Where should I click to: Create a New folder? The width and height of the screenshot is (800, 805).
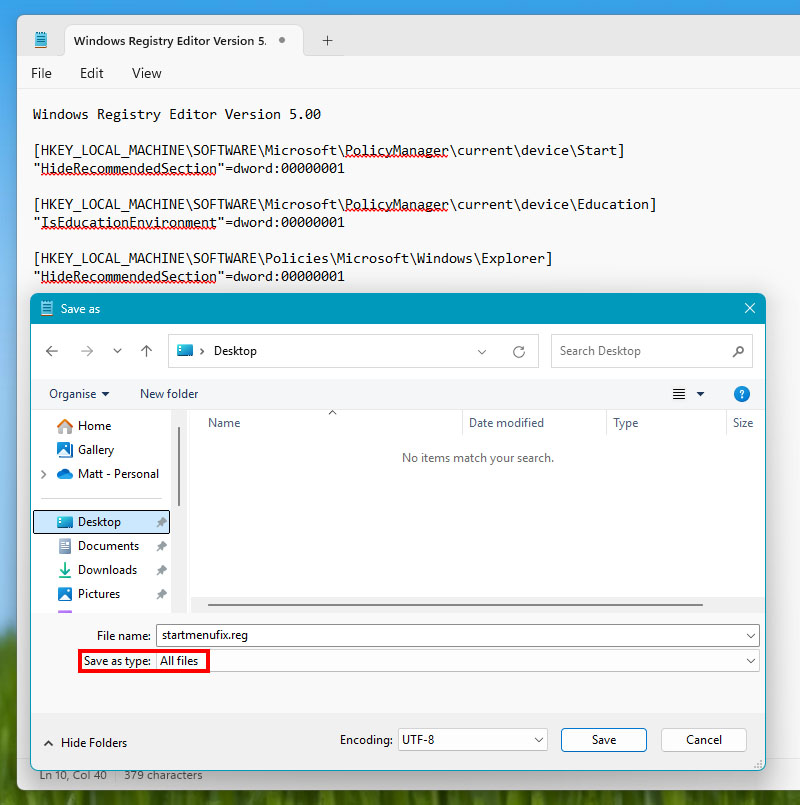(x=169, y=394)
